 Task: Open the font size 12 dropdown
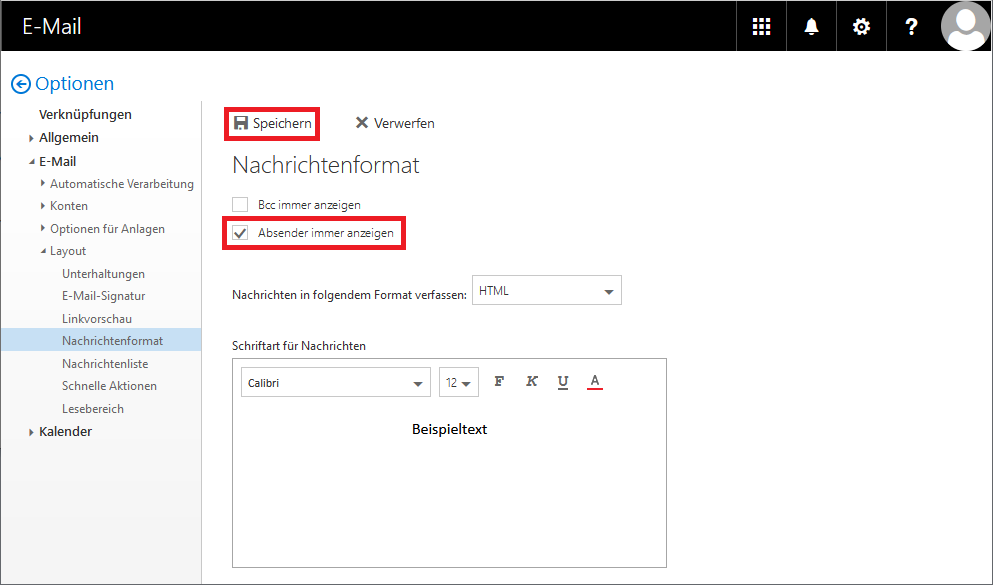coord(458,382)
